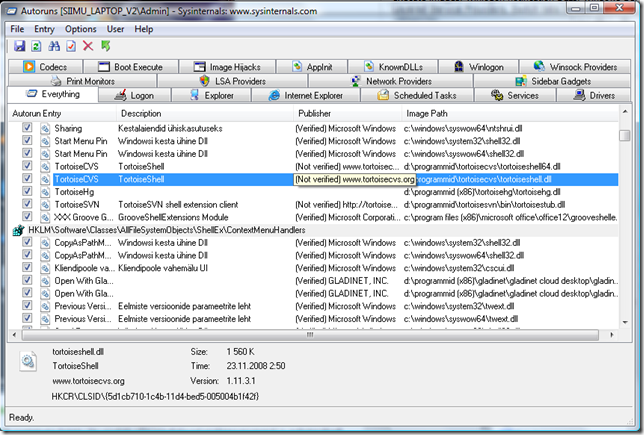The width and height of the screenshot is (644, 435).
Task: Click the file icon of the selected TortoiseCVS row
Action: 45,179
